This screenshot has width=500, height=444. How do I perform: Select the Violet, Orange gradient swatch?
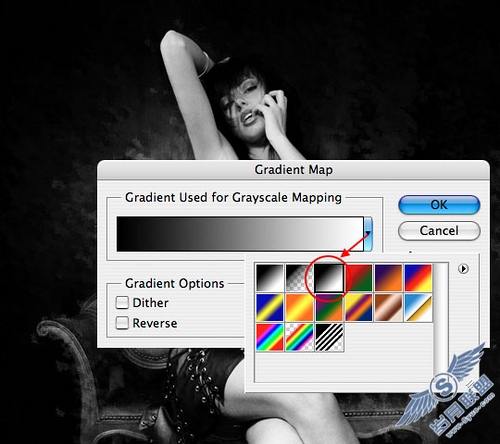tap(388, 278)
